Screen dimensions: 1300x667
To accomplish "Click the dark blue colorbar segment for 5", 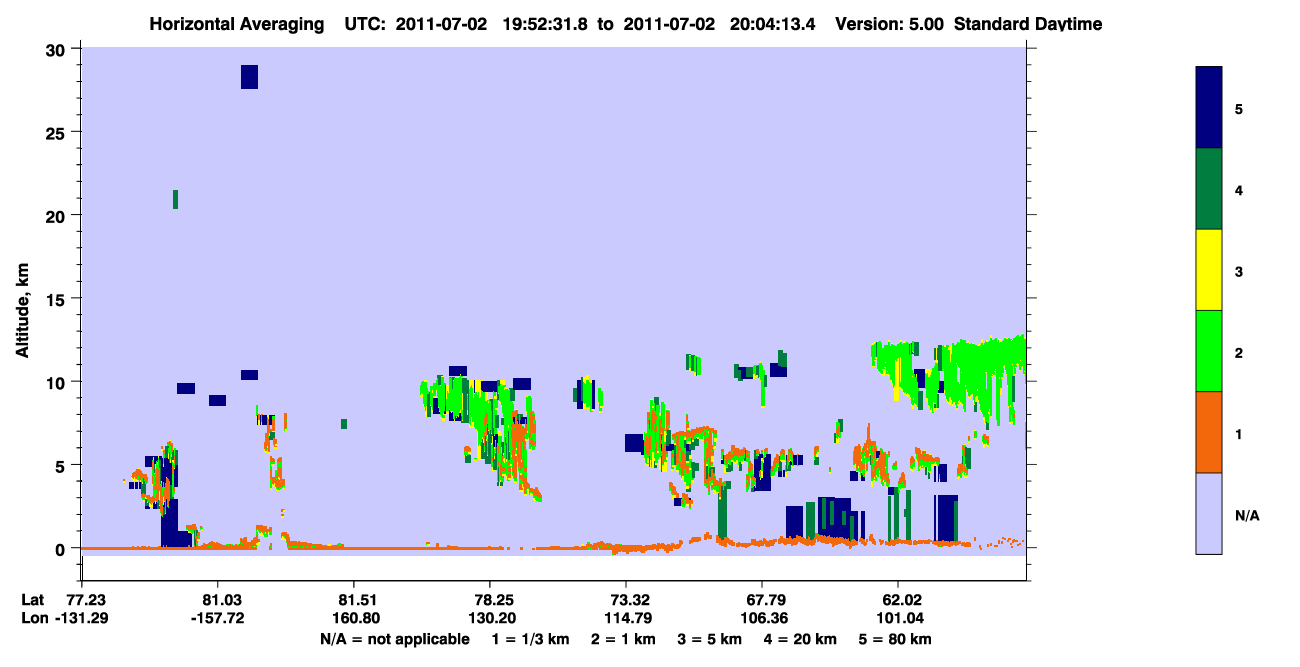I will click(x=1209, y=108).
